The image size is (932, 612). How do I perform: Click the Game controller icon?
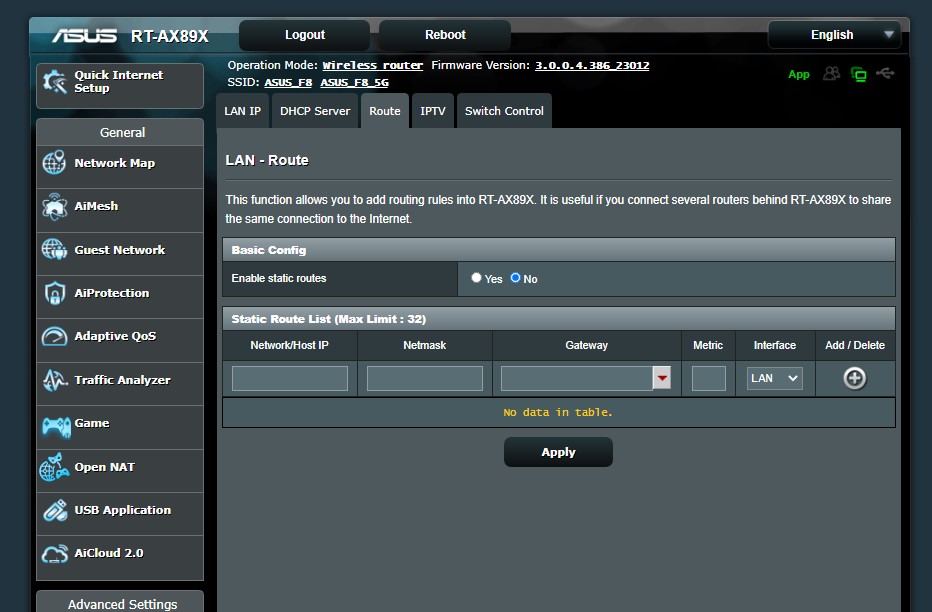(56, 426)
